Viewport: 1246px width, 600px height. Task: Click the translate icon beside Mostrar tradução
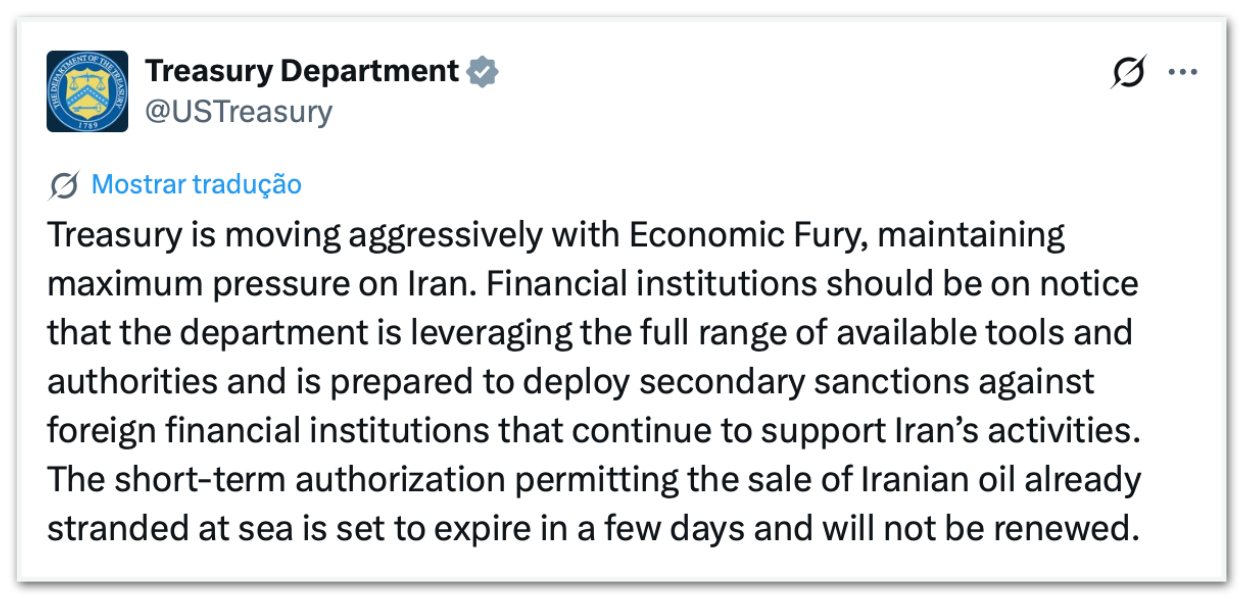click(64, 185)
